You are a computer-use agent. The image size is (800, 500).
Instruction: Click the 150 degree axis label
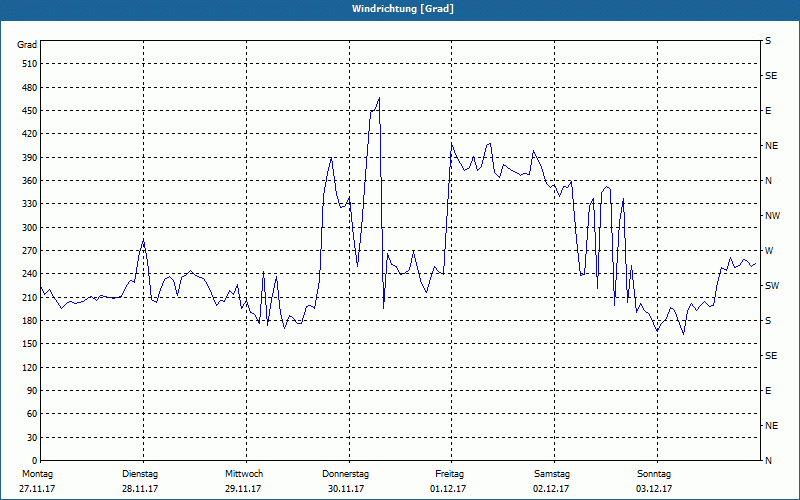30,344
